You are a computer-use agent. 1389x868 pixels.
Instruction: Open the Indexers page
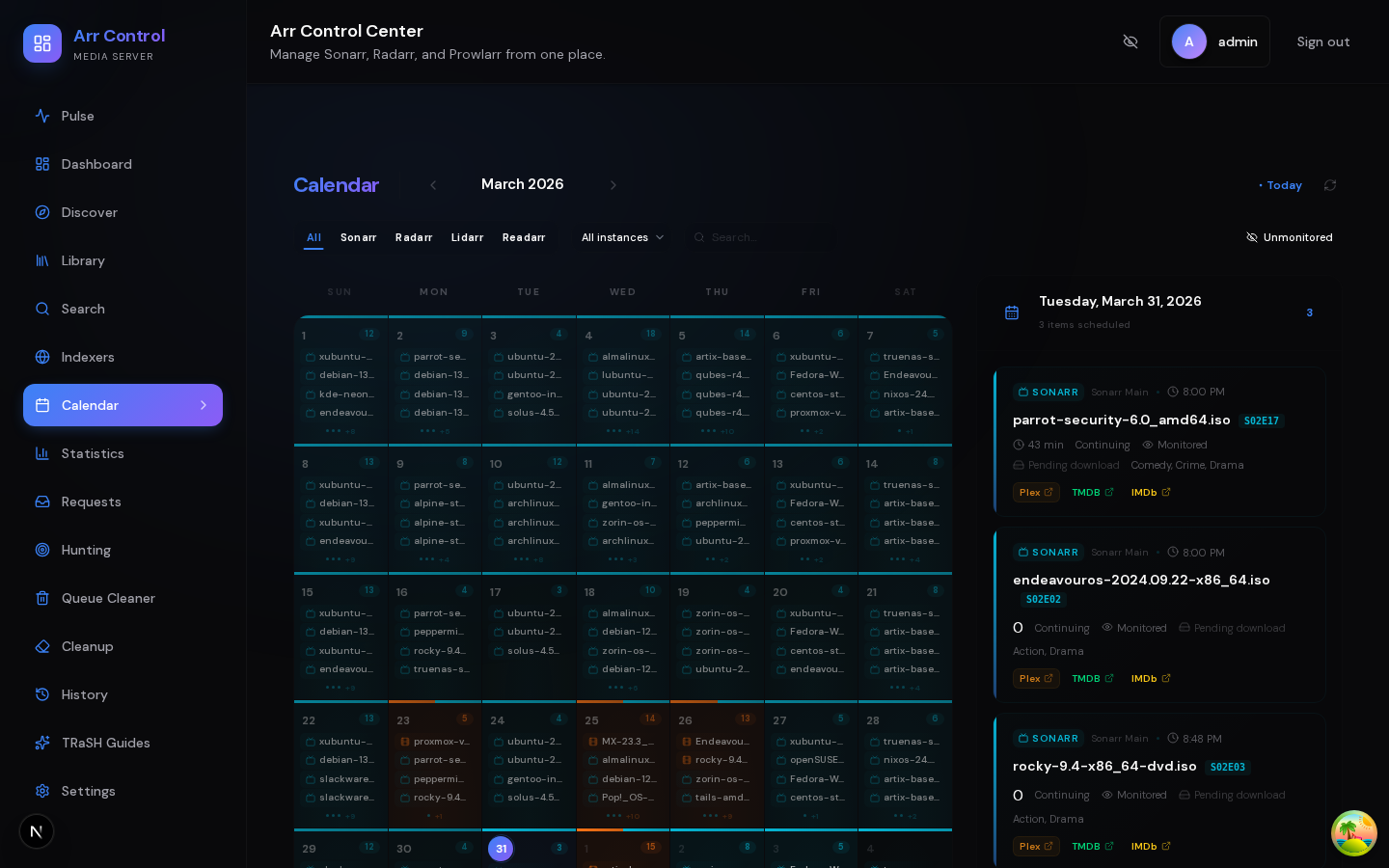point(123,357)
